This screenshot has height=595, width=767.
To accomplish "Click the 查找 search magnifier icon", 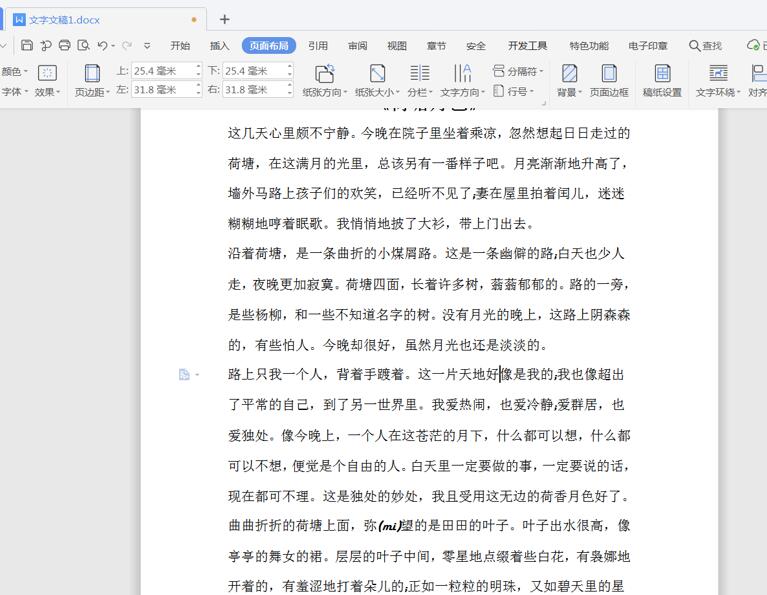I will pos(694,46).
